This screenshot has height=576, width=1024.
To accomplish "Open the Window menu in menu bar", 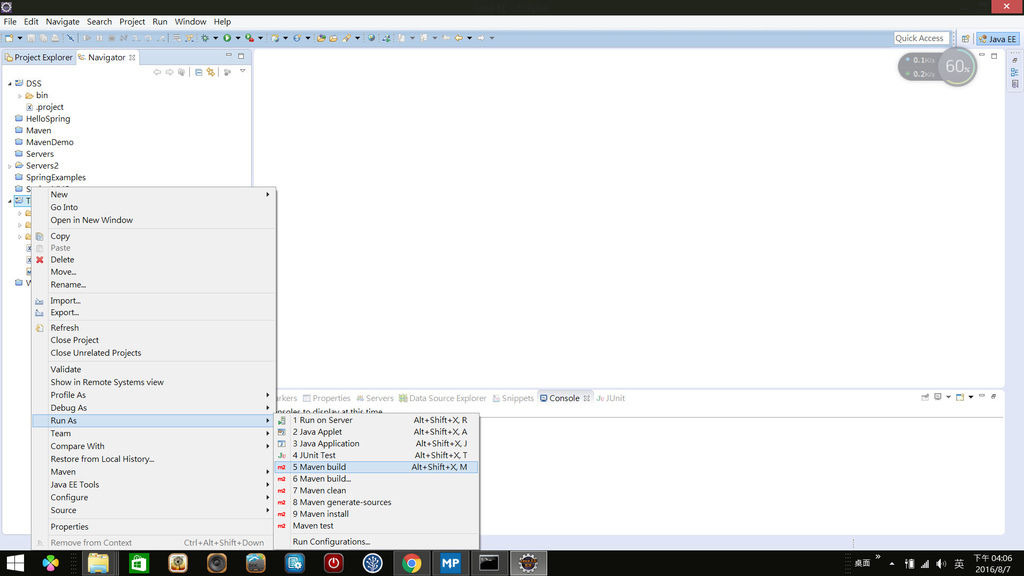I will (190, 22).
